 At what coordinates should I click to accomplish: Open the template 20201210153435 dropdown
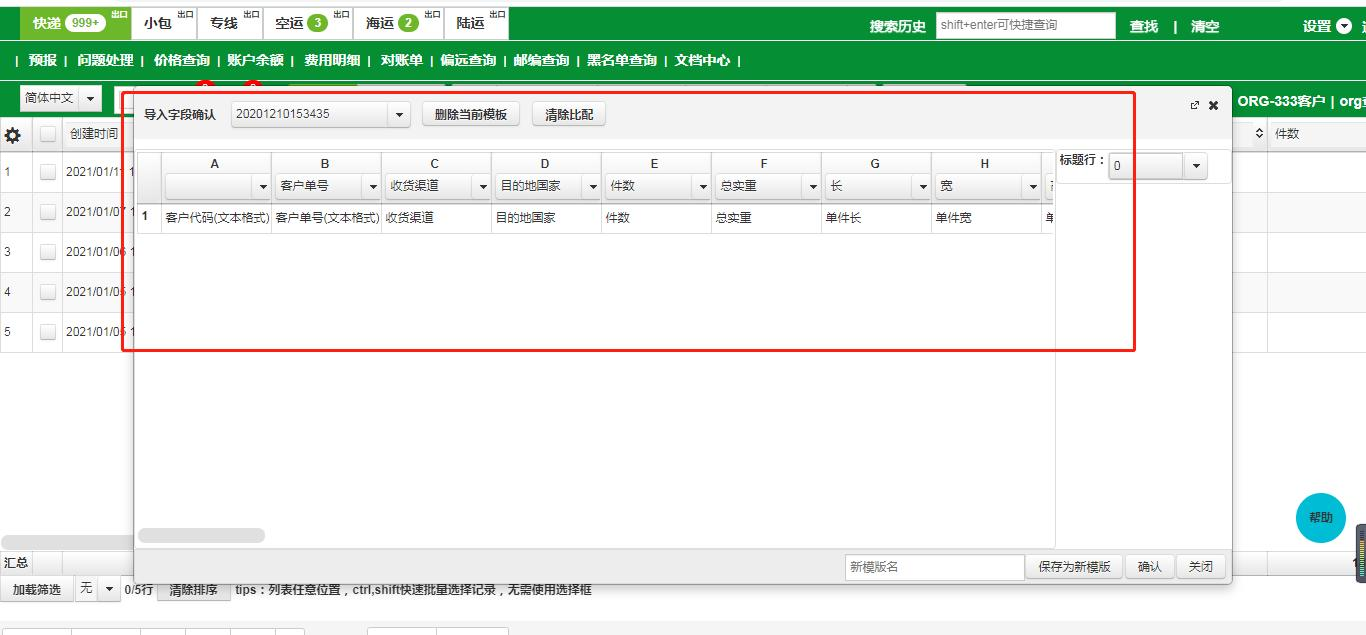click(x=399, y=115)
